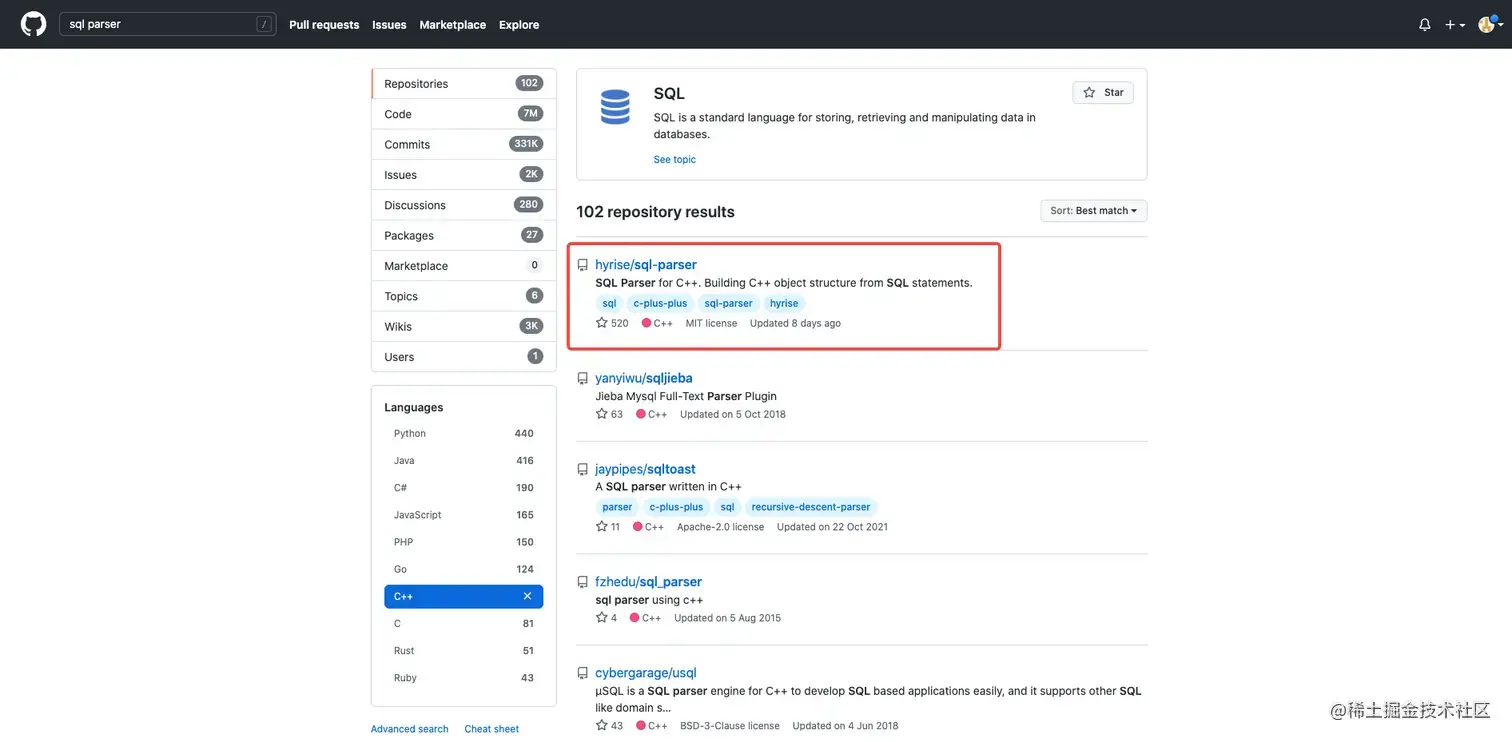Click the repo icon beside hyrise/sql-parser
This screenshot has width=1512, height=742.
coord(583,266)
